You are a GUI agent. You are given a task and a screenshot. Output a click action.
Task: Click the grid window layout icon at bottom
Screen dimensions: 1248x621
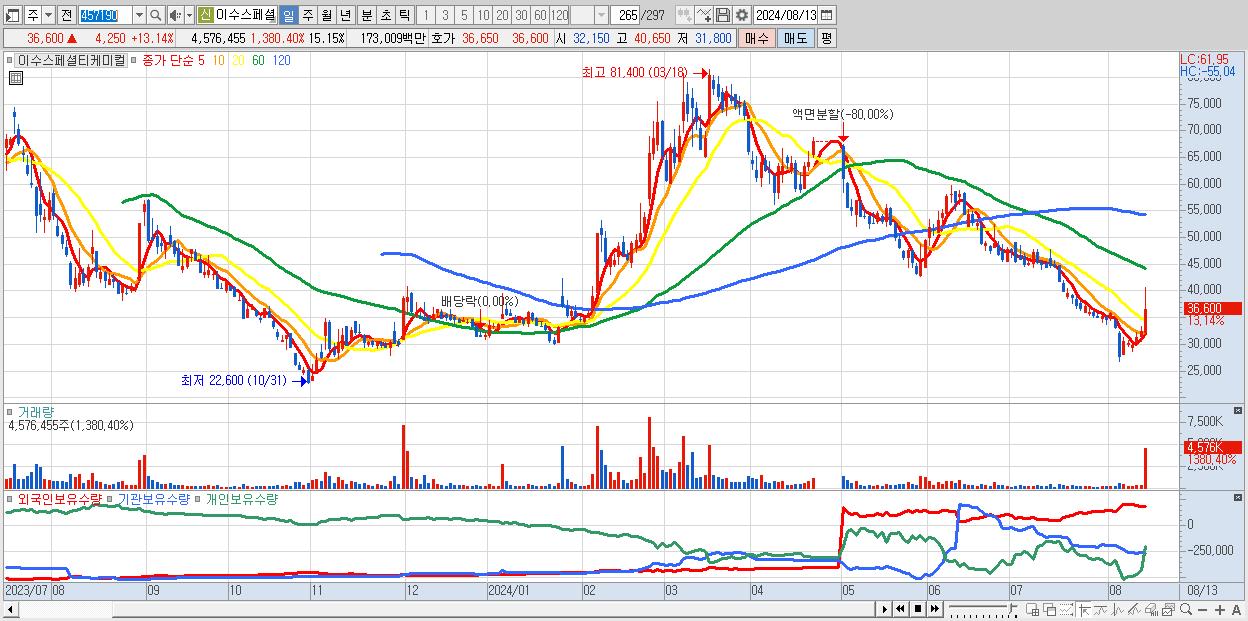[1032, 610]
